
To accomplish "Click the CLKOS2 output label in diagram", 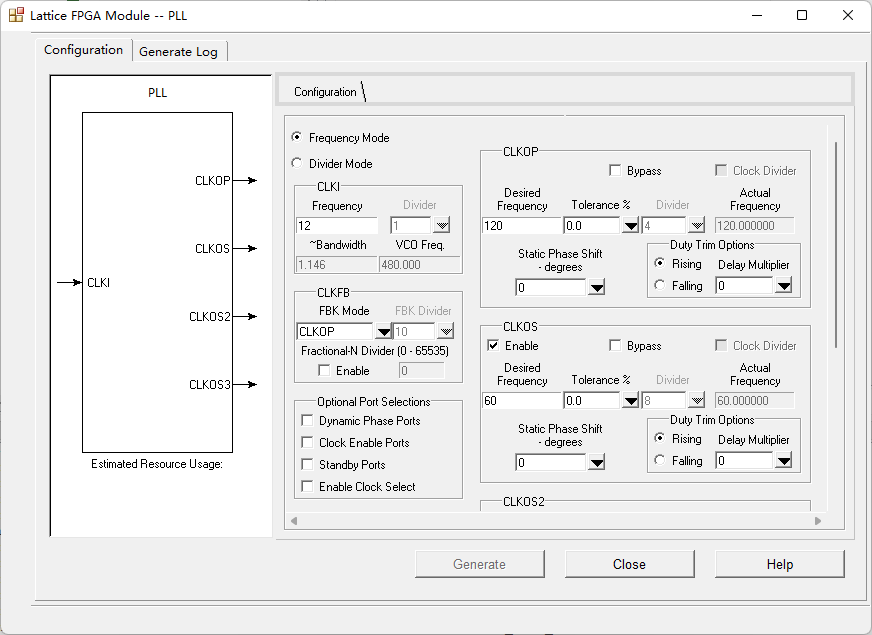I will 210,316.
